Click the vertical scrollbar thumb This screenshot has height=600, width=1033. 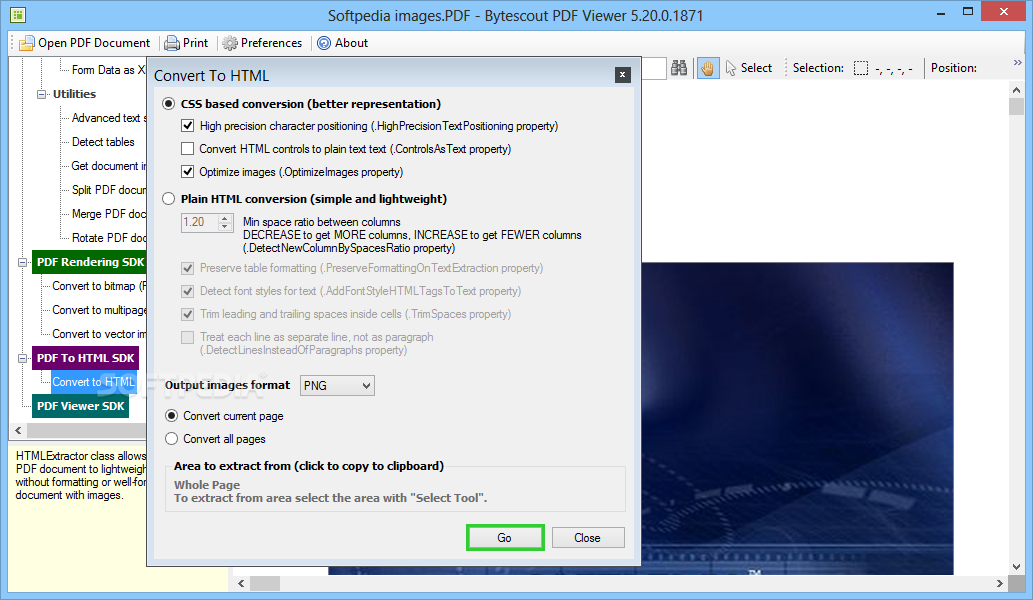[x=1017, y=107]
